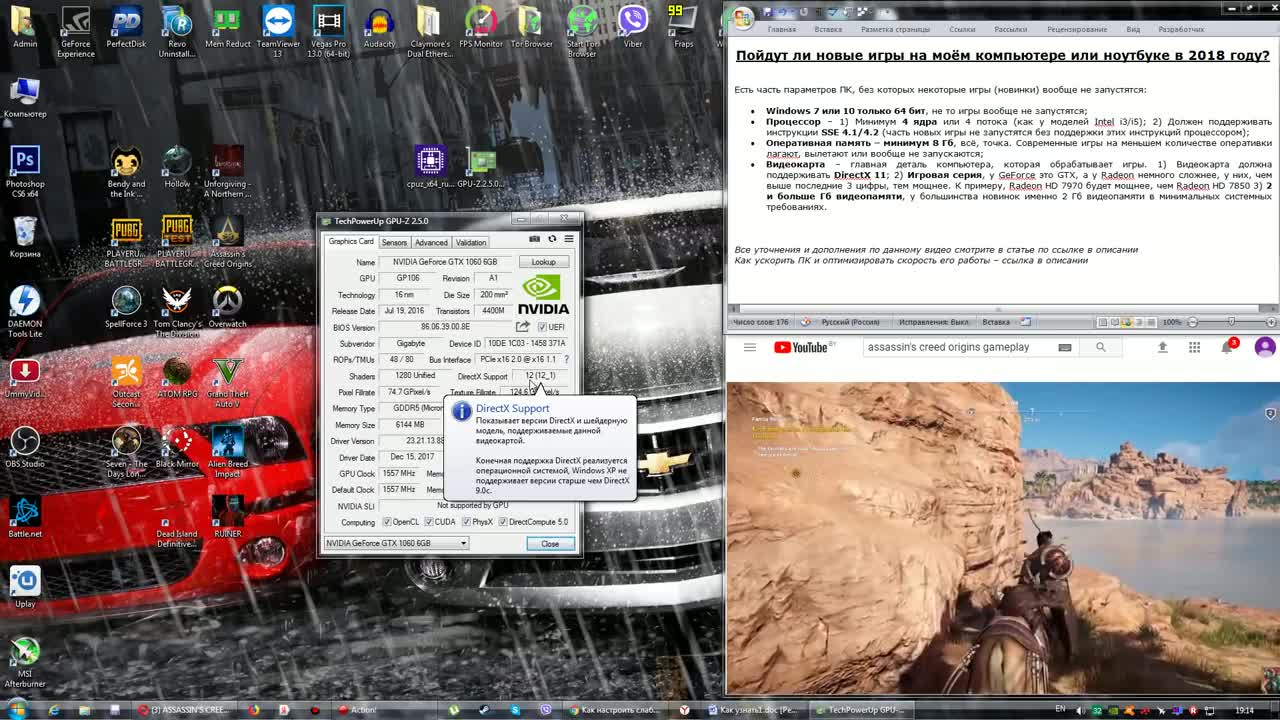Open the Audacity desktop icon
The image size is (1280, 720).
(x=379, y=28)
